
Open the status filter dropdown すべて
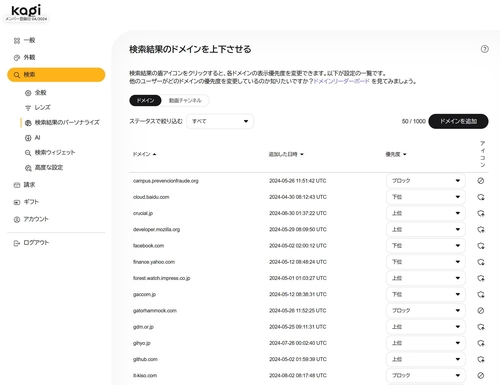(220, 121)
